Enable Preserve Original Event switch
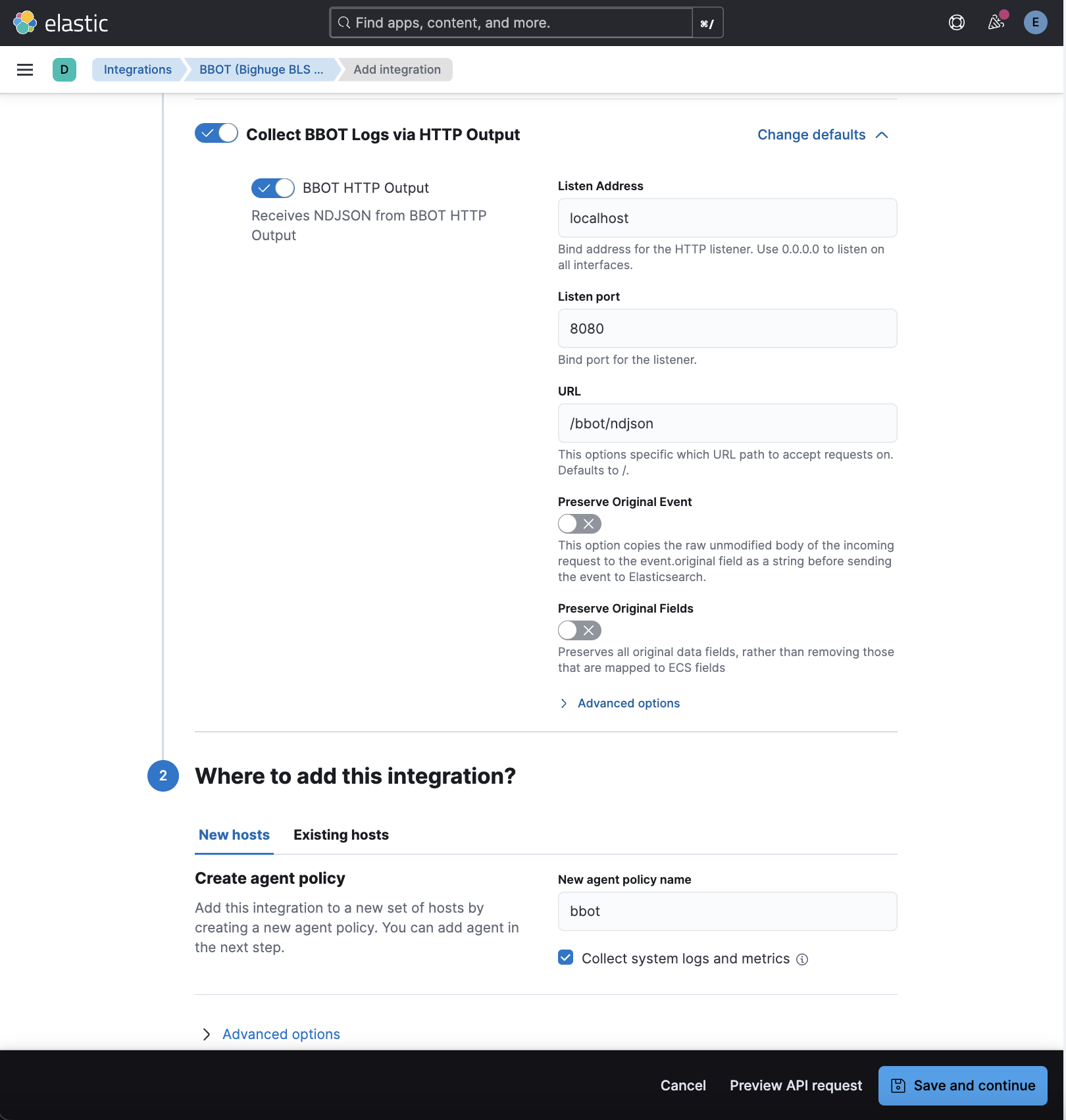 (580, 524)
